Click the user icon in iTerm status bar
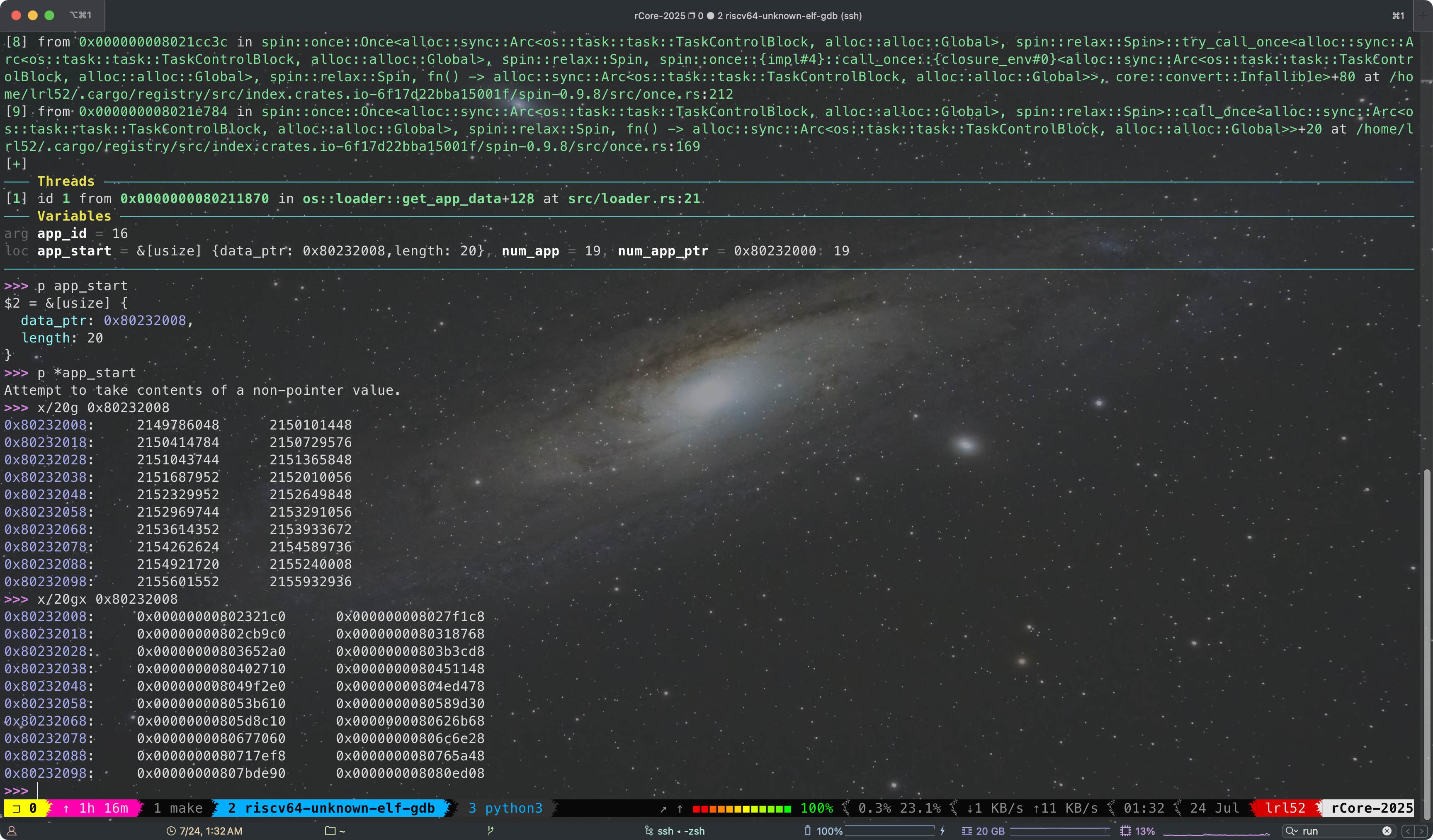1433x840 pixels. pos(11,831)
